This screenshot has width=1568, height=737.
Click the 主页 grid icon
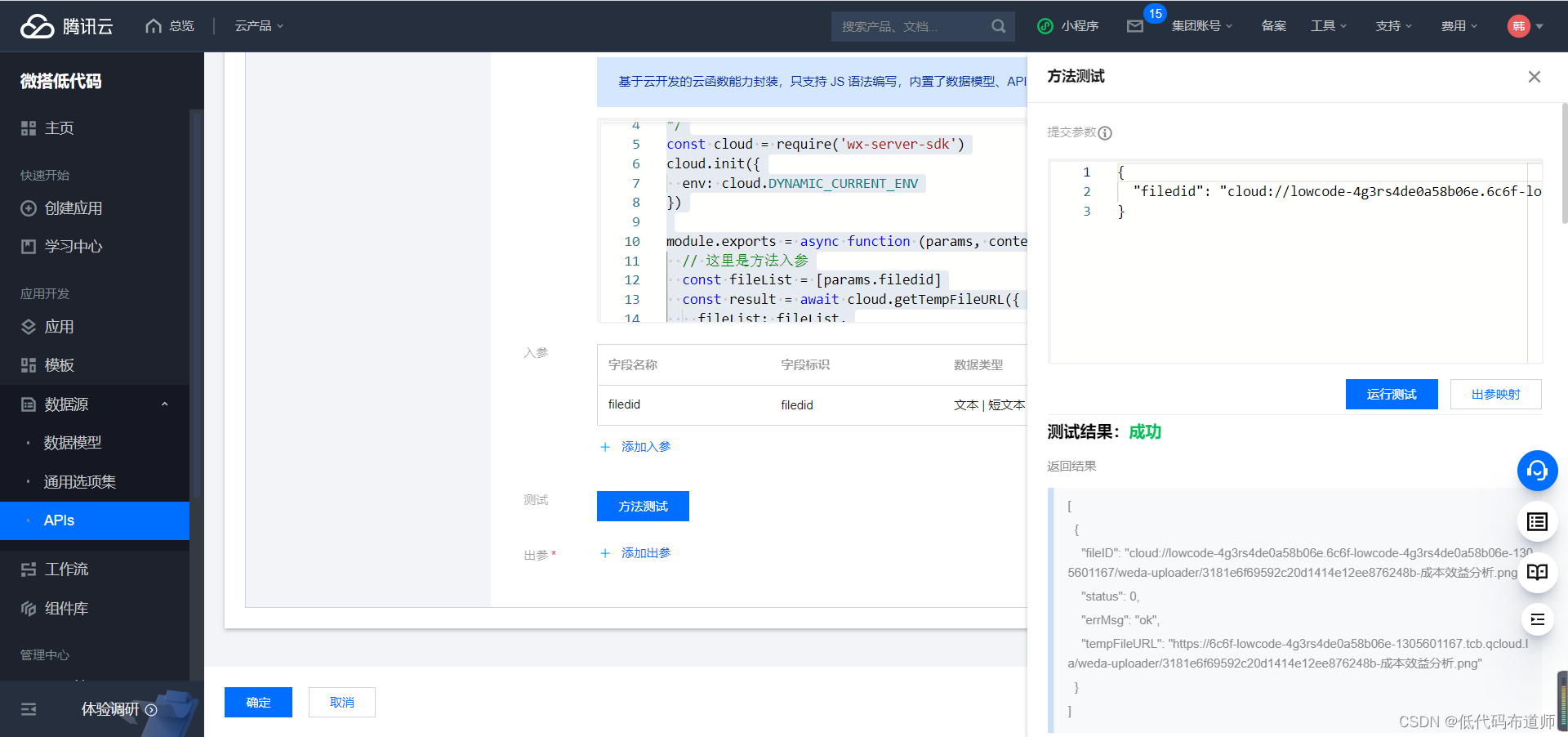(29, 128)
